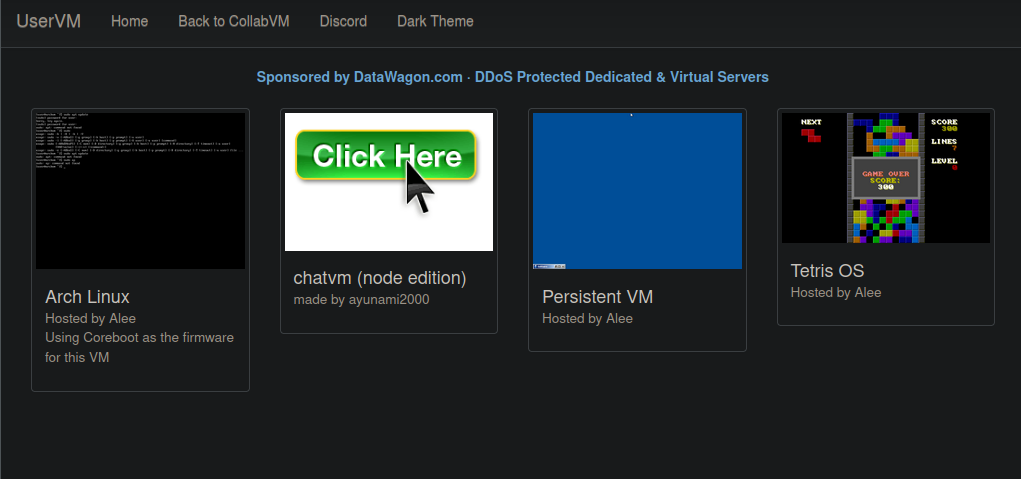Open the Arch Linux terminal preview thumbnail
Screen dimensions: 1021x479
[x=140, y=190]
